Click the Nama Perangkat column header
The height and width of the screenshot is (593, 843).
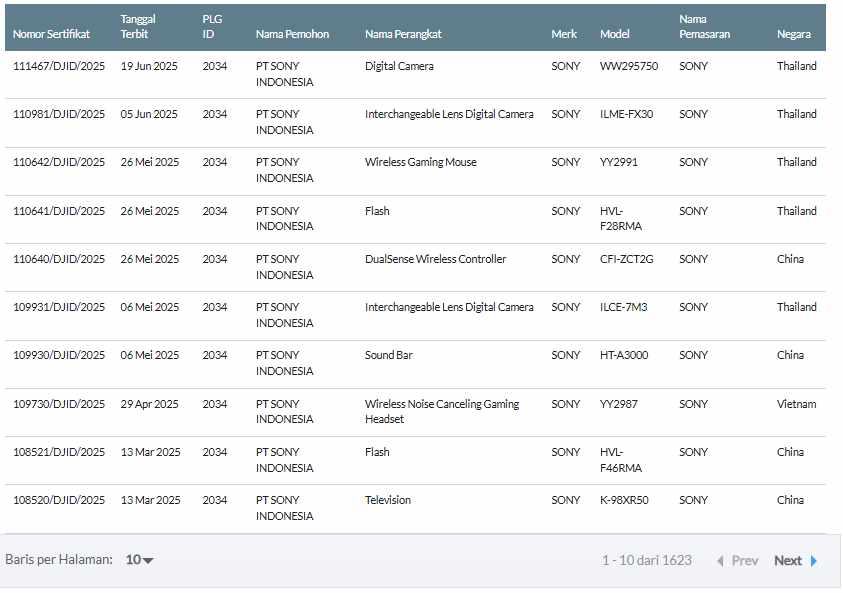coord(403,34)
